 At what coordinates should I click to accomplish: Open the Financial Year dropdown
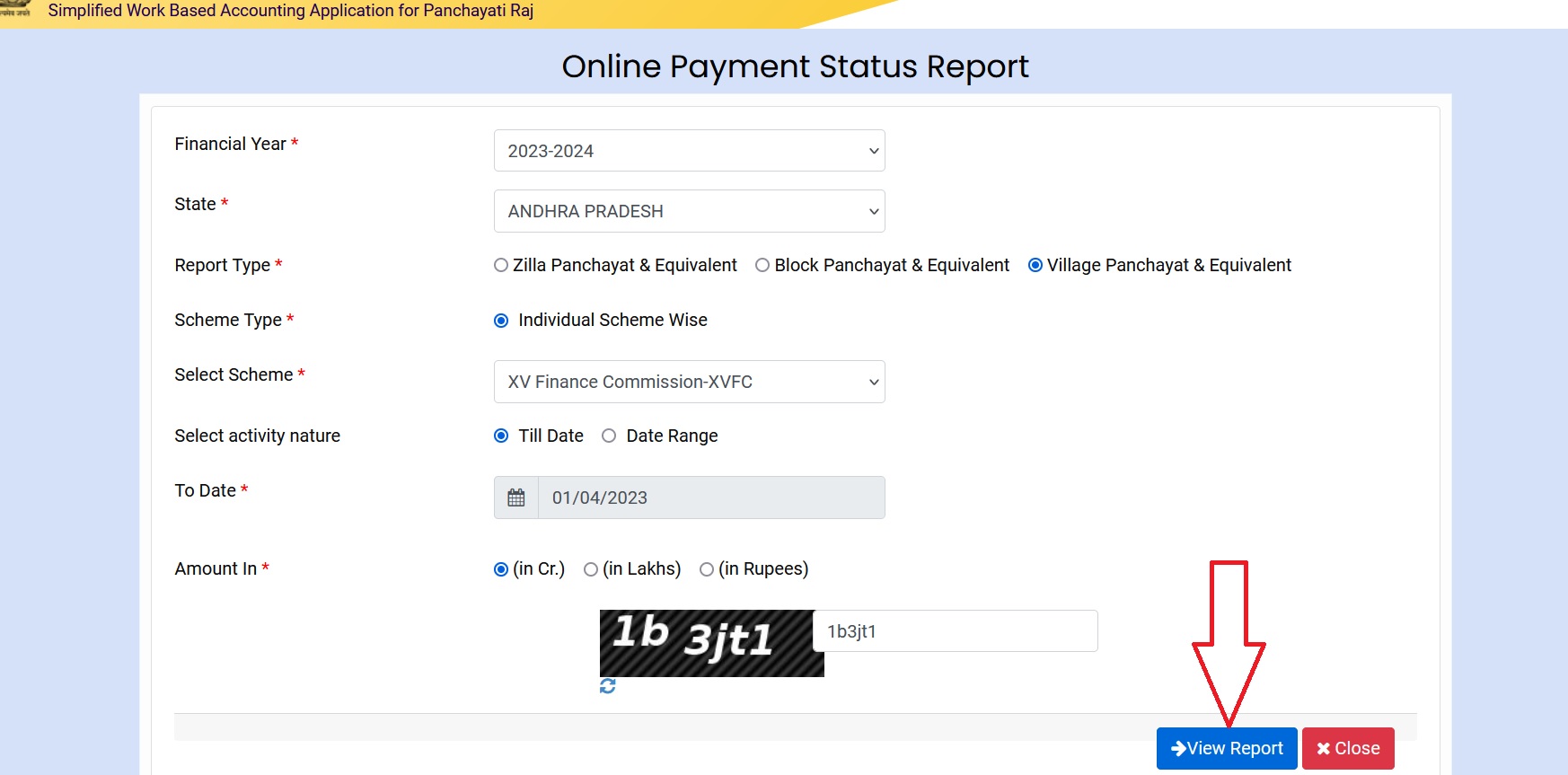click(689, 151)
